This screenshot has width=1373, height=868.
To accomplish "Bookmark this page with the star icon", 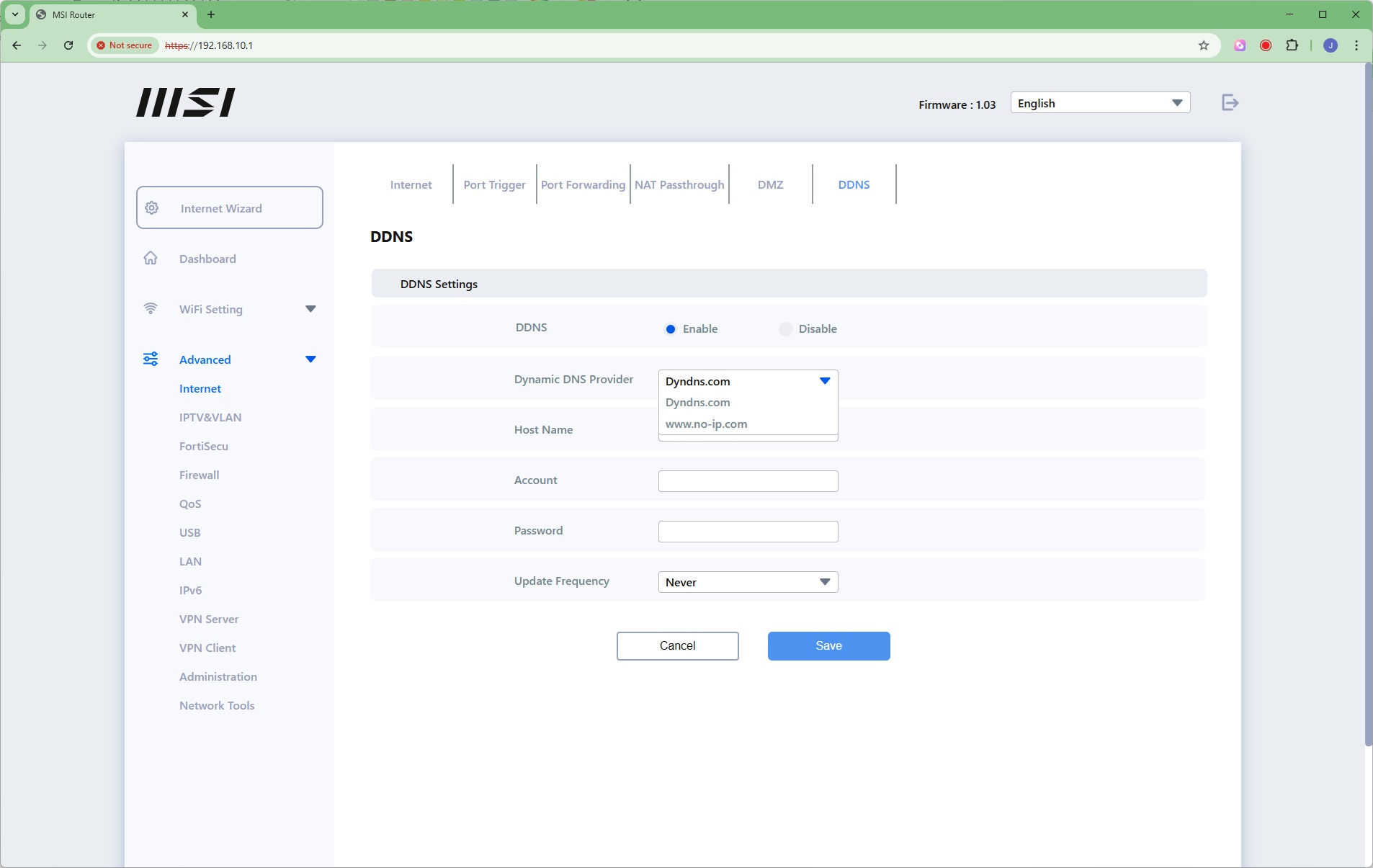I will coord(1203,45).
